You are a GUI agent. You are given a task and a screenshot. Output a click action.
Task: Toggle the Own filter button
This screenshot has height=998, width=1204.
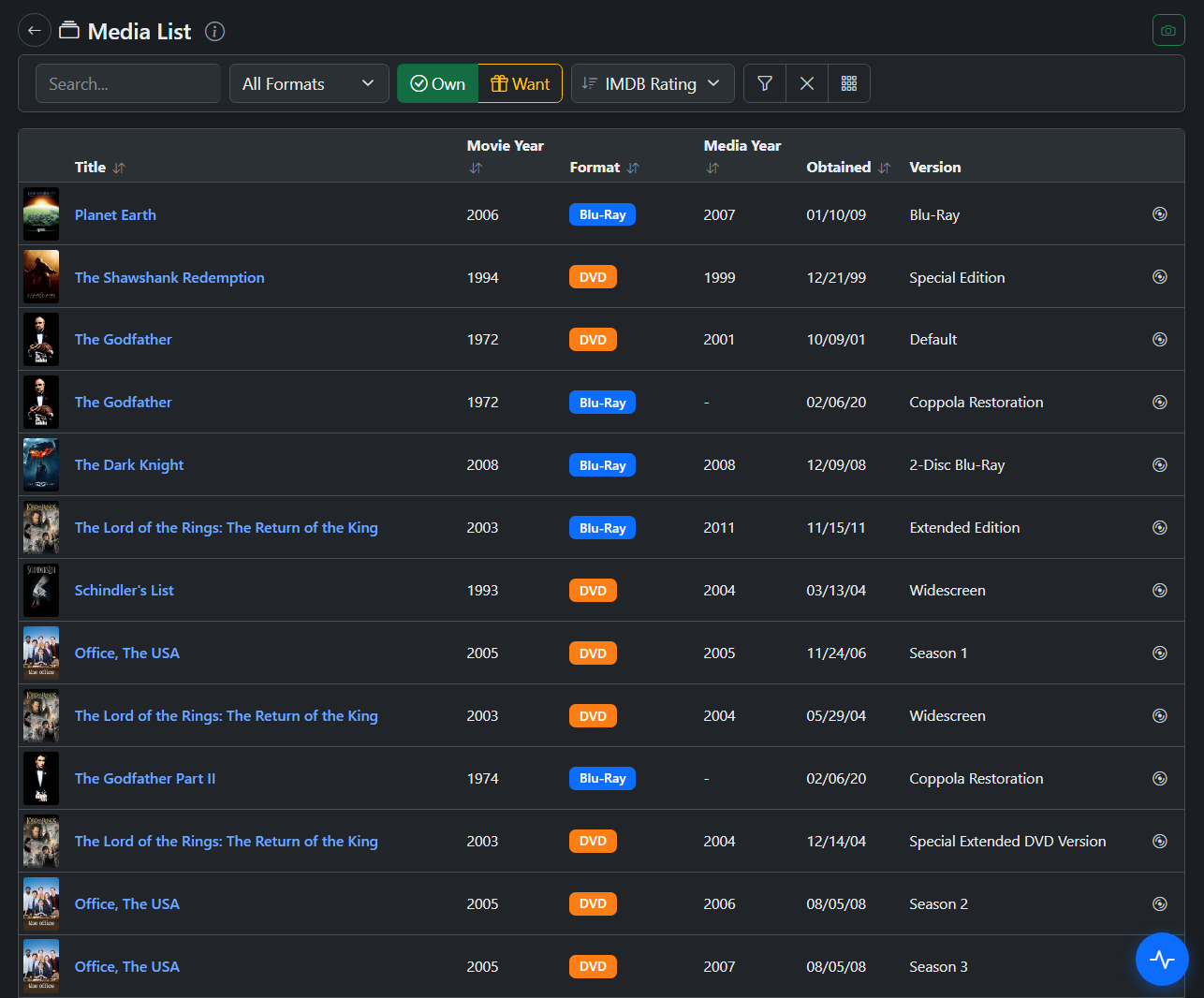437,83
